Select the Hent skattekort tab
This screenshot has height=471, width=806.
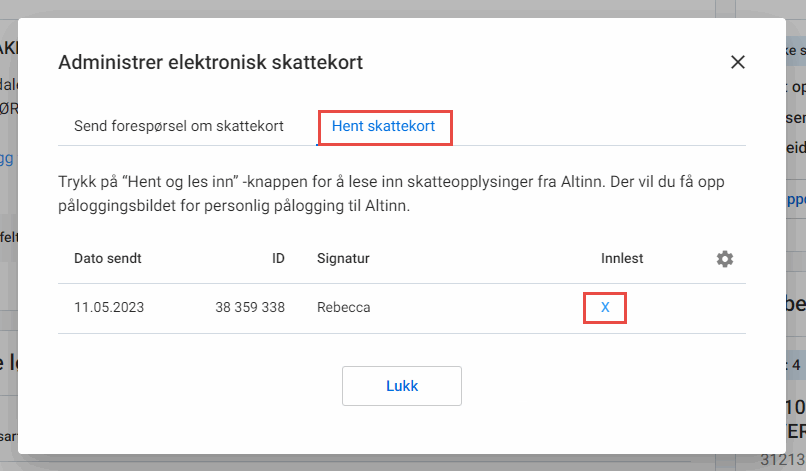click(x=384, y=126)
